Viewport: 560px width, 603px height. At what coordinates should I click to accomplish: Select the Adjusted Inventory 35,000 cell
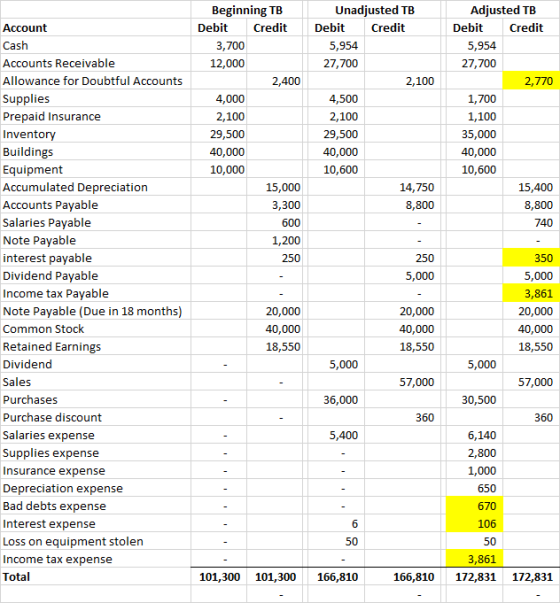tap(474, 134)
